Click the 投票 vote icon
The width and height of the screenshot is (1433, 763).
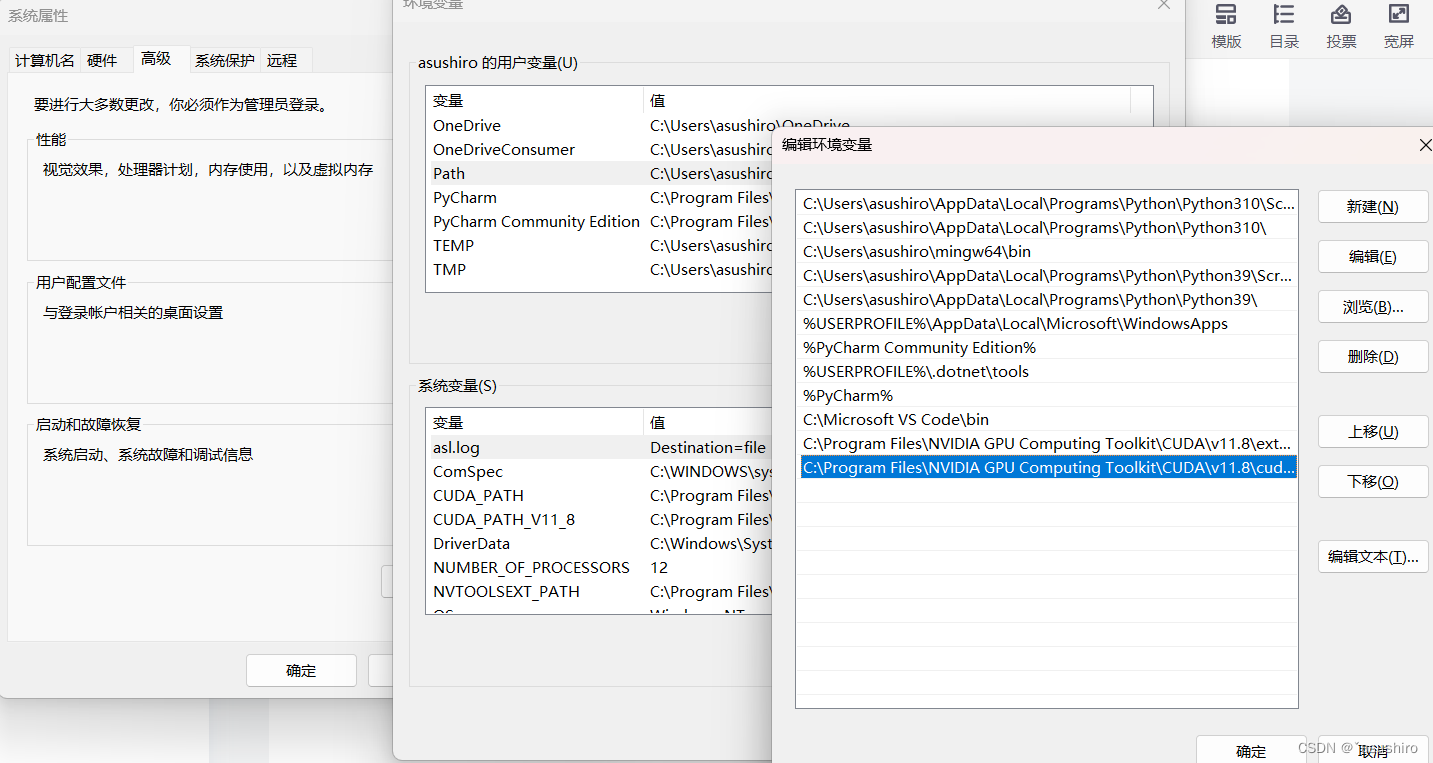pos(1341,27)
